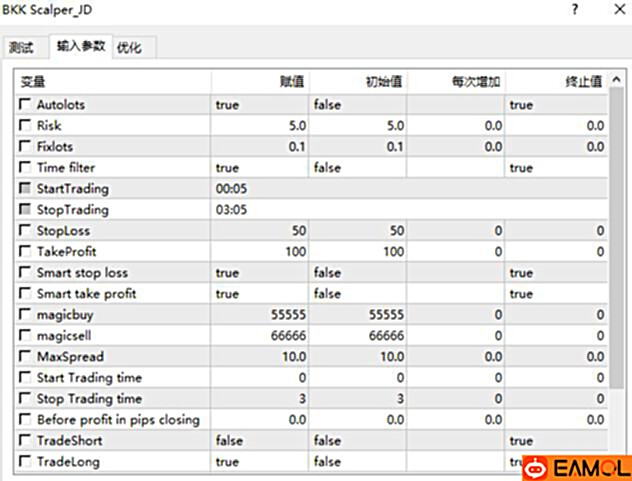Click the EAMOL robot logo icon

coord(536,468)
